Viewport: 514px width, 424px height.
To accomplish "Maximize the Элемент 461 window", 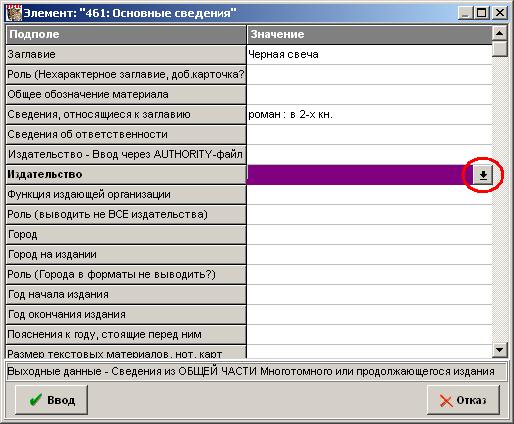I will (x=482, y=13).
